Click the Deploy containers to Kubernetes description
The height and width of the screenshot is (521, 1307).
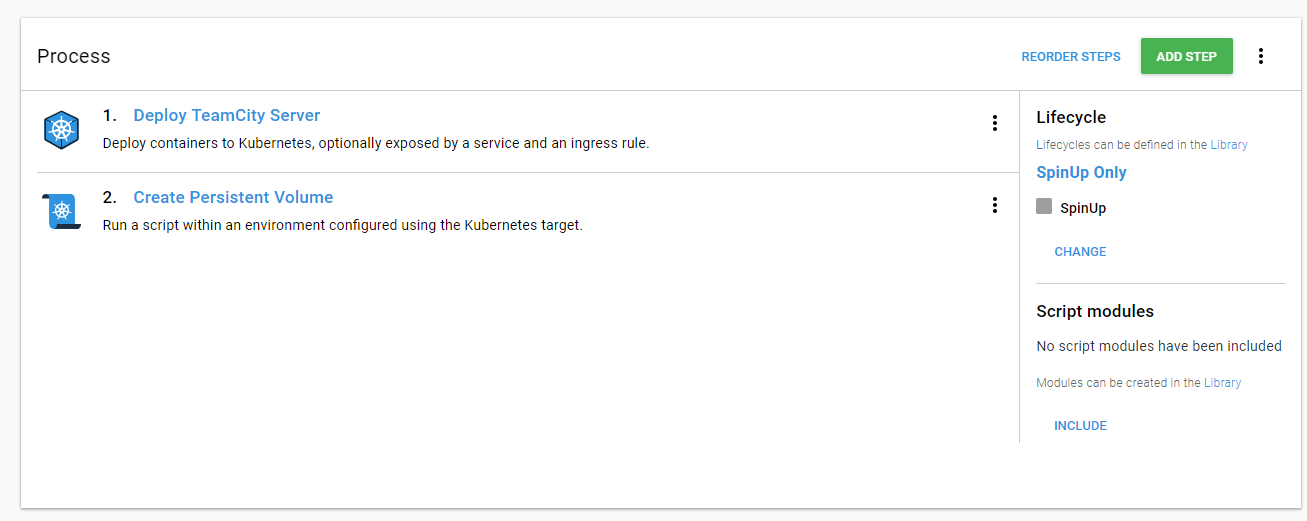376,143
